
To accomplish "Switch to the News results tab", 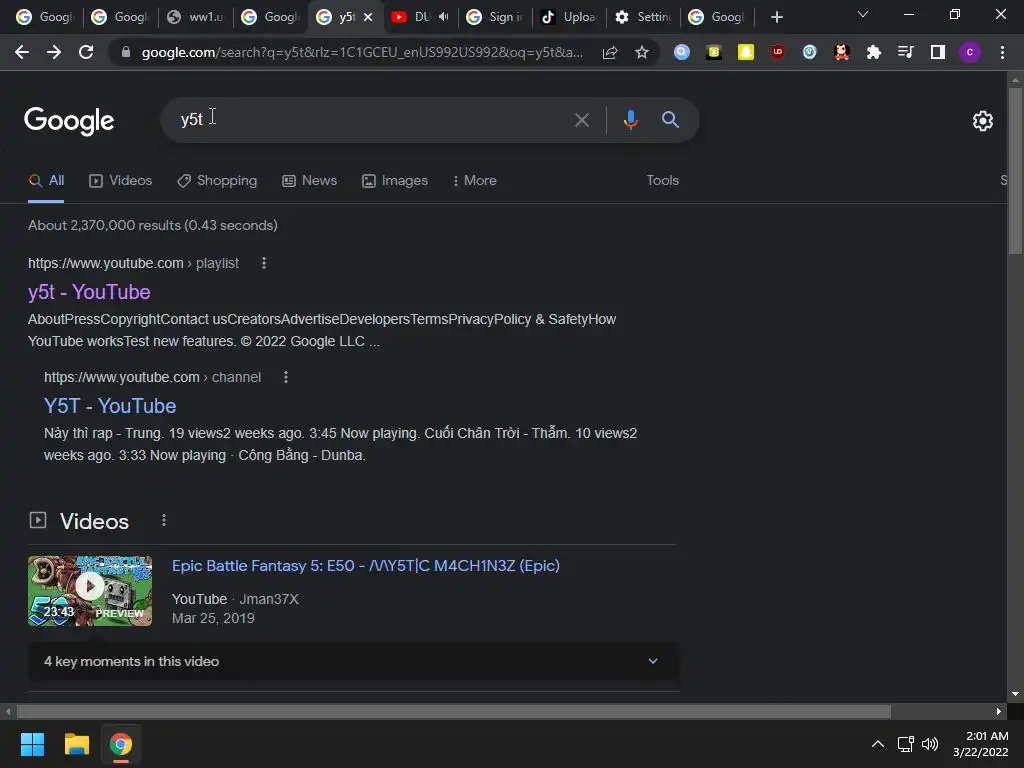I will coord(310,181).
